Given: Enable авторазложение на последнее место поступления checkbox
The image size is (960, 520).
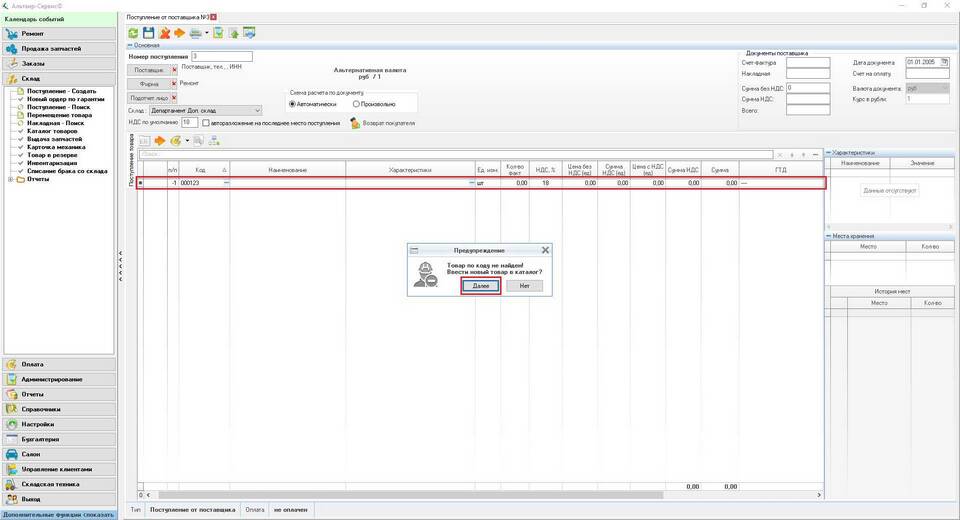Looking at the screenshot, I should [206, 123].
